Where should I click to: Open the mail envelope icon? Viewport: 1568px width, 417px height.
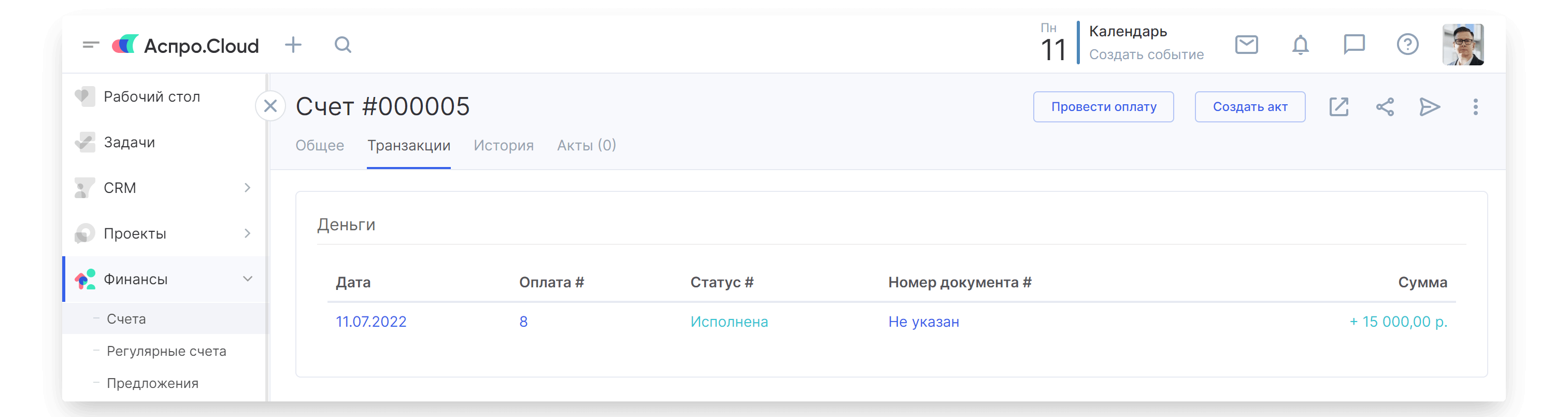click(x=1246, y=45)
